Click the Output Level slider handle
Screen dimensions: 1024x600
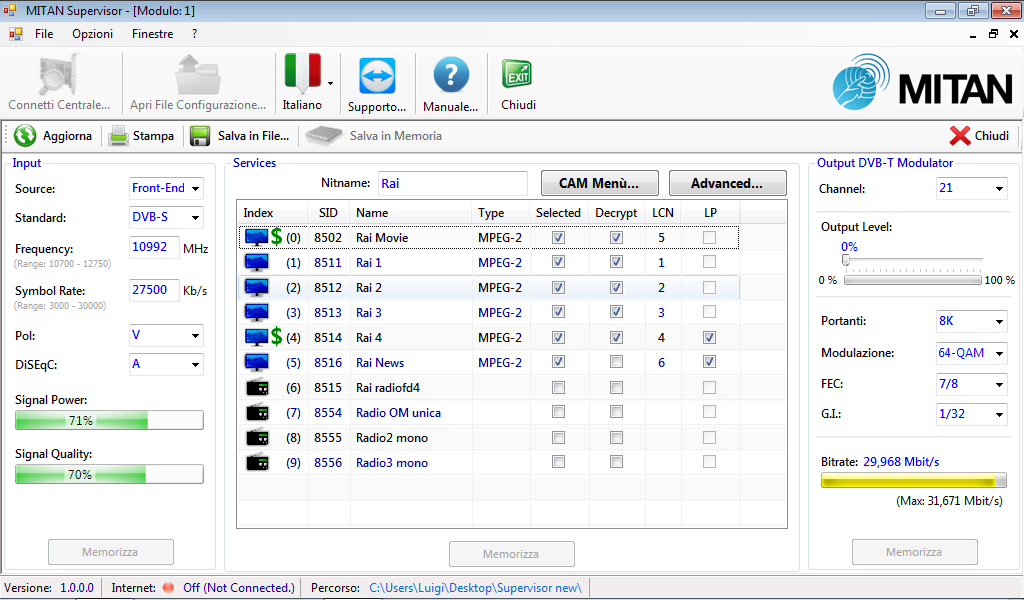point(846,260)
